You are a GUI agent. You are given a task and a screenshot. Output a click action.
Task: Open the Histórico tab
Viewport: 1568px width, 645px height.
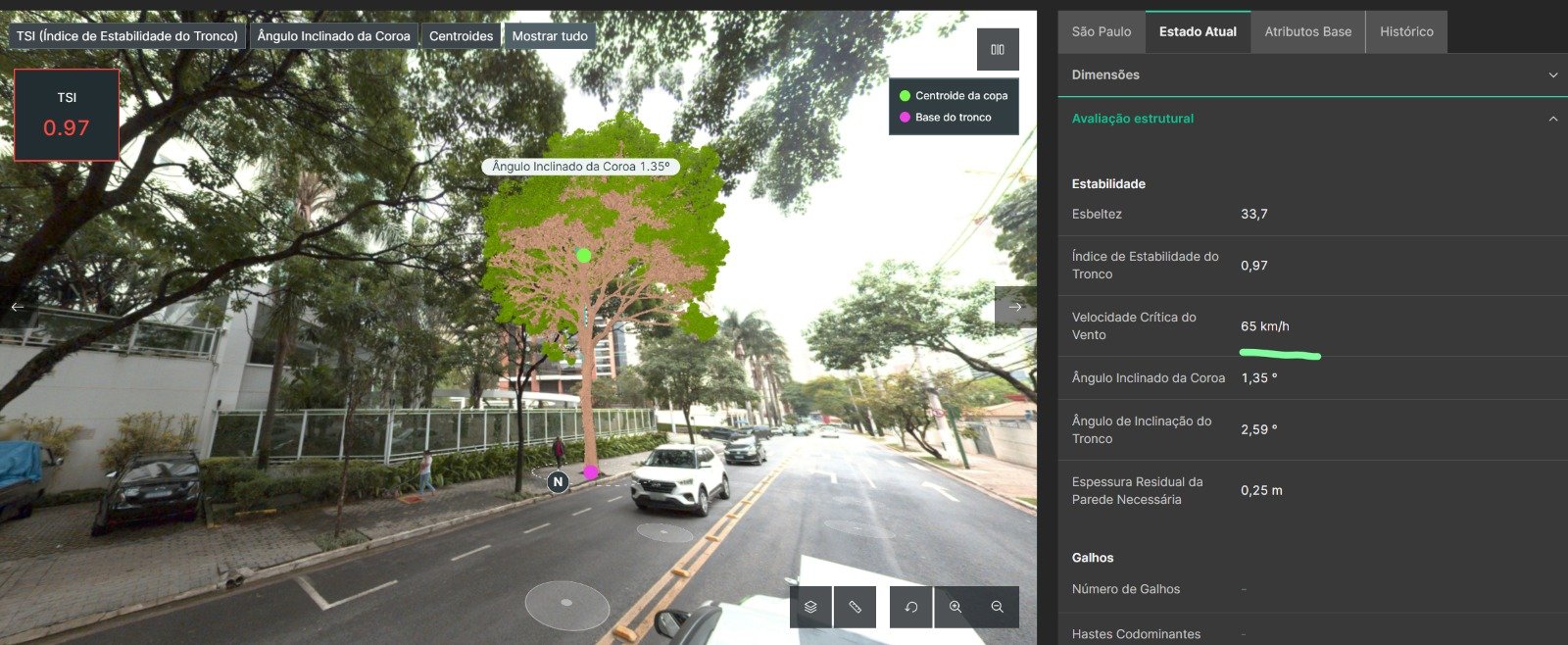click(1406, 31)
